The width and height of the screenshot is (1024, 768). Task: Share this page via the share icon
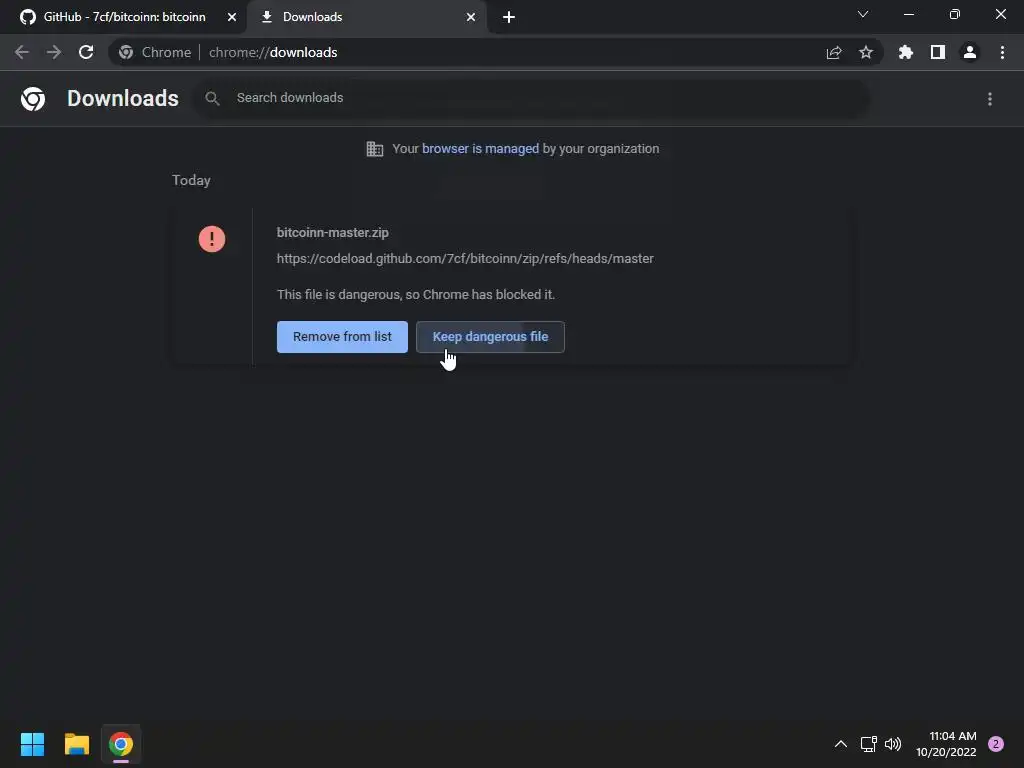[x=834, y=52]
